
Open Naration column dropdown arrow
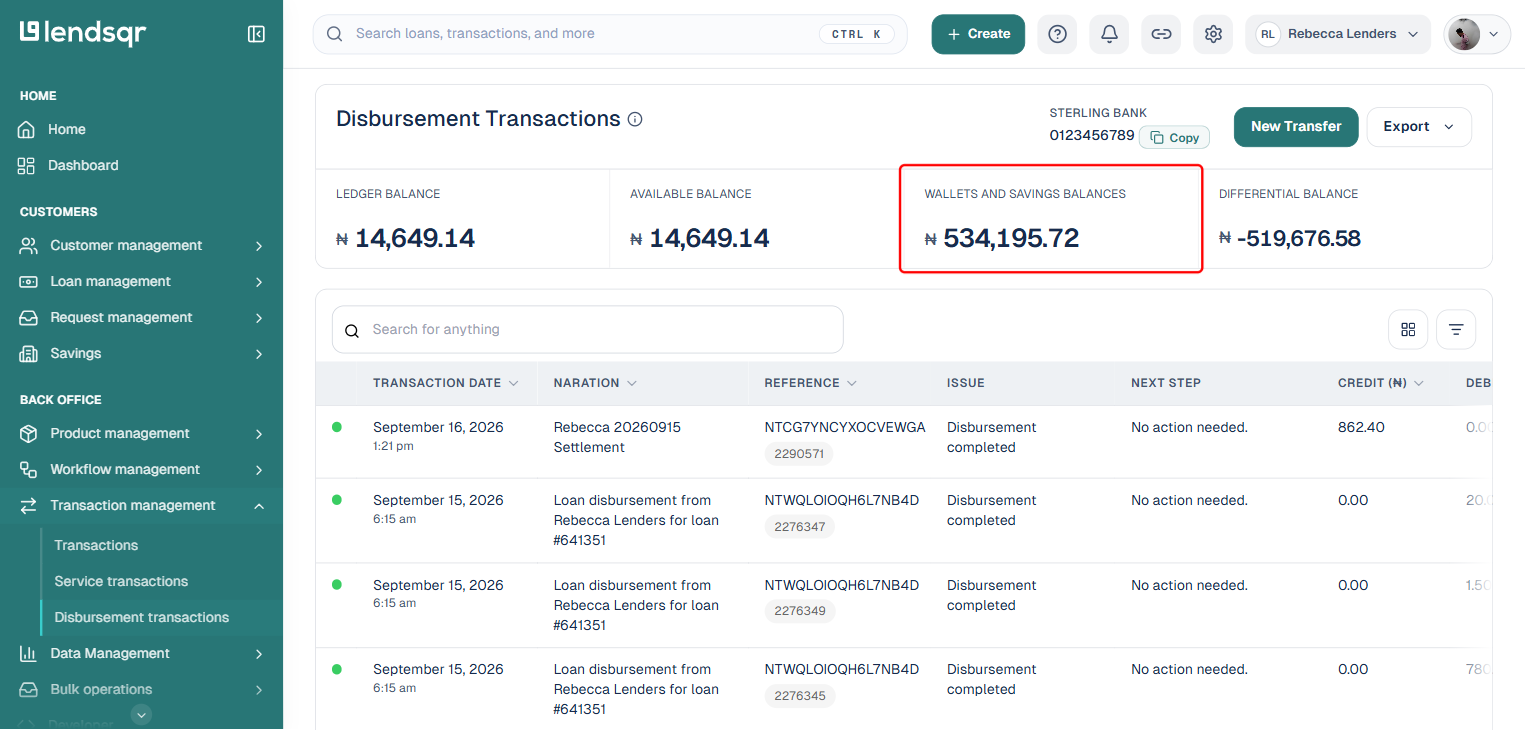632,383
